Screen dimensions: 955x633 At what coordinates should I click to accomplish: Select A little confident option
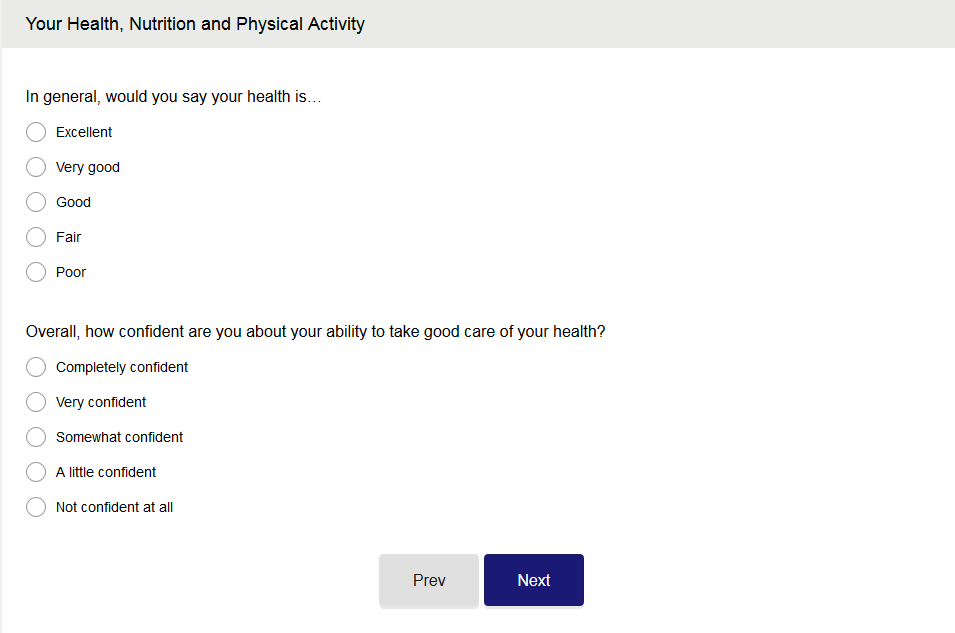pos(36,472)
